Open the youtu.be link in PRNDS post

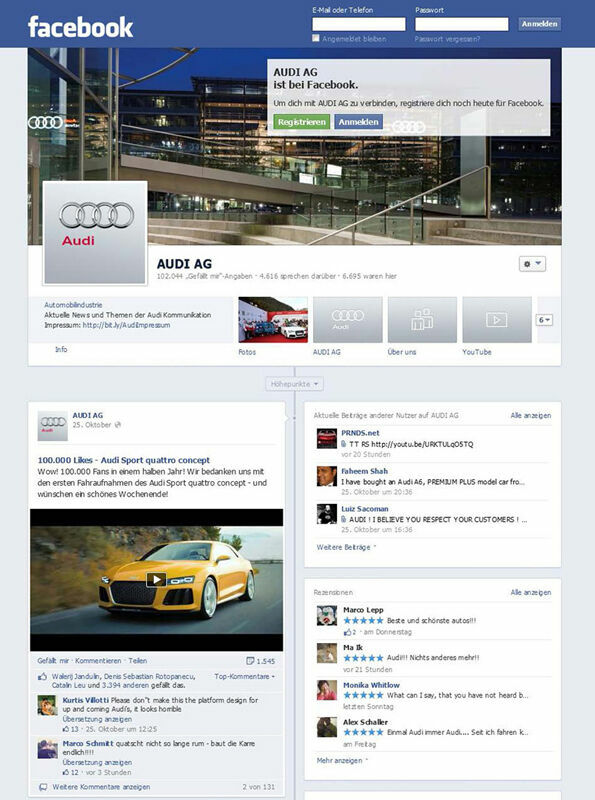[x=422, y=444]
